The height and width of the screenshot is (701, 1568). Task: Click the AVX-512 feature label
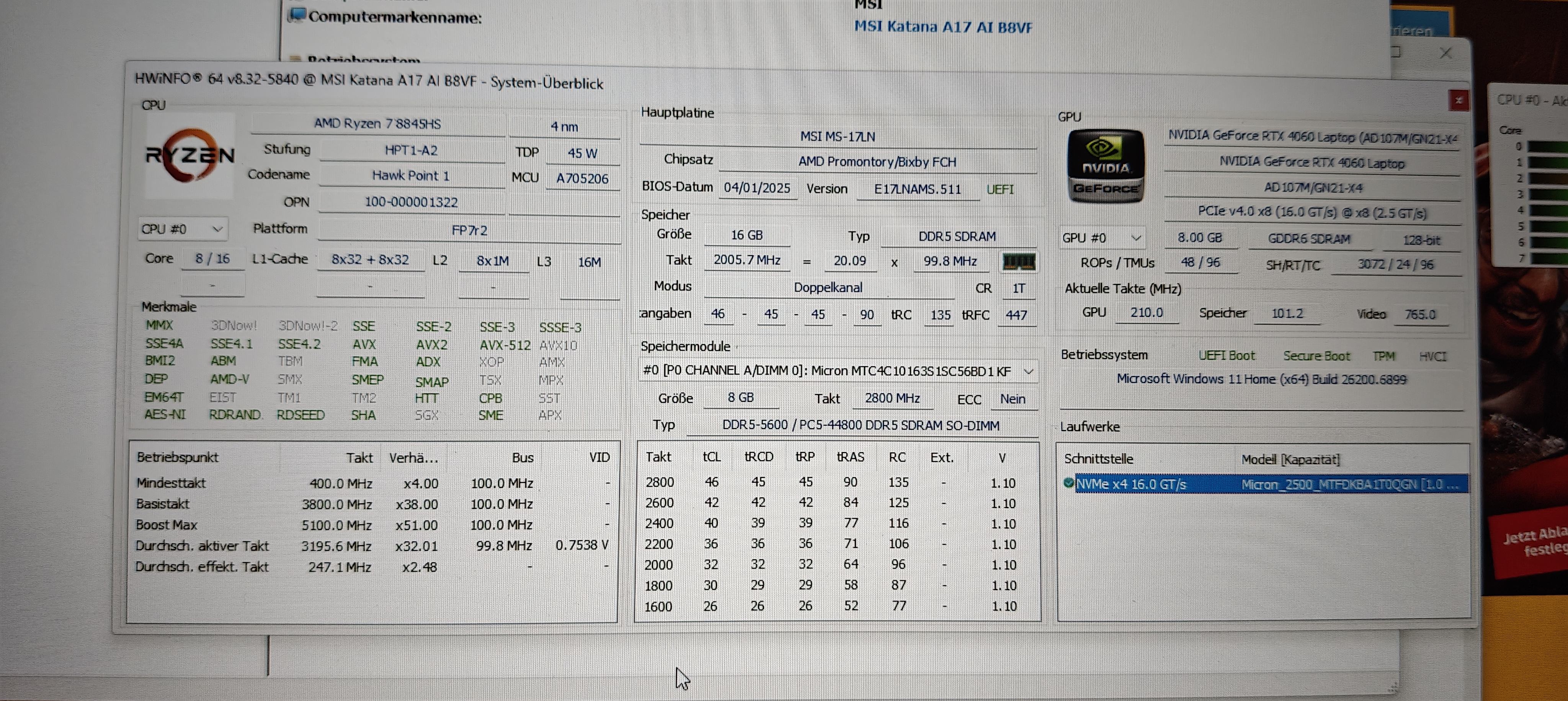505,345
